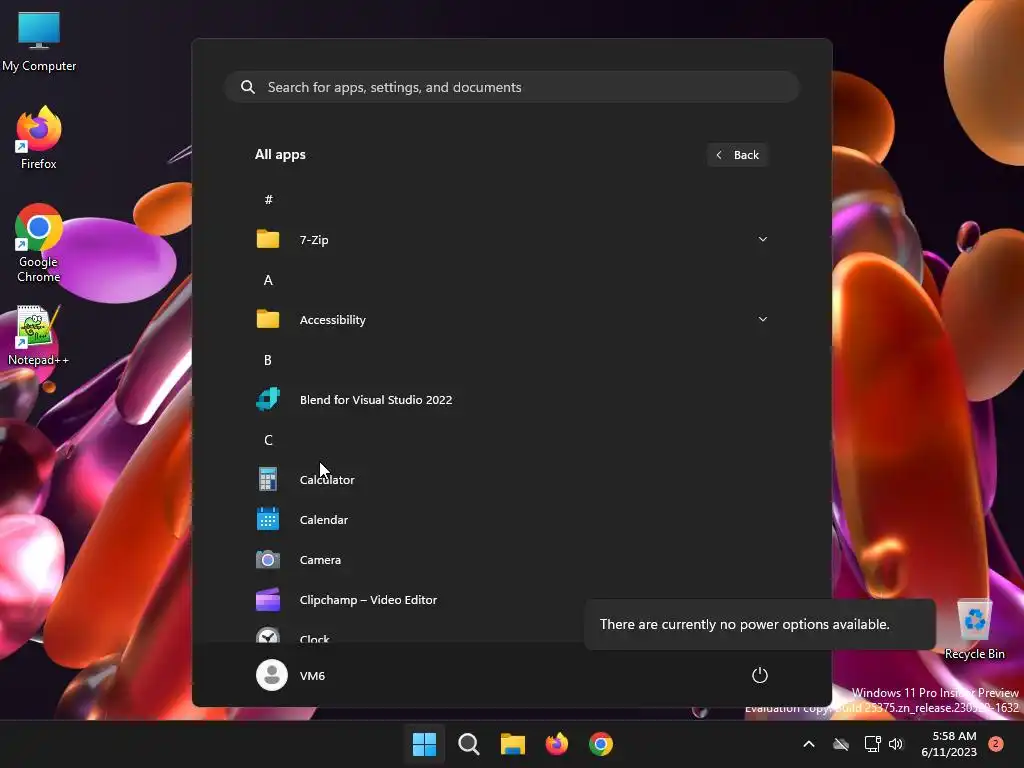The image size is (1024, 768).
Task: Select the '7-Zip' folder label
Action: click(314, 240)
